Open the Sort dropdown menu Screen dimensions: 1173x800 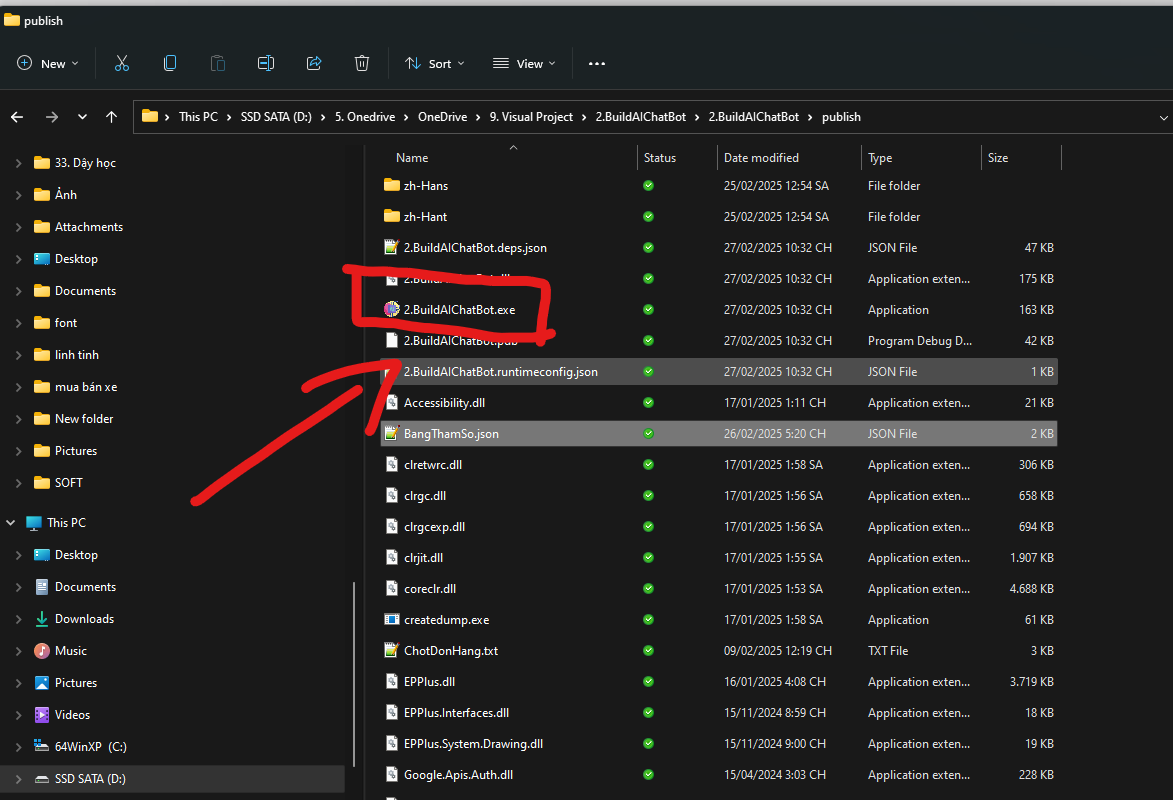tap(435, 63)
